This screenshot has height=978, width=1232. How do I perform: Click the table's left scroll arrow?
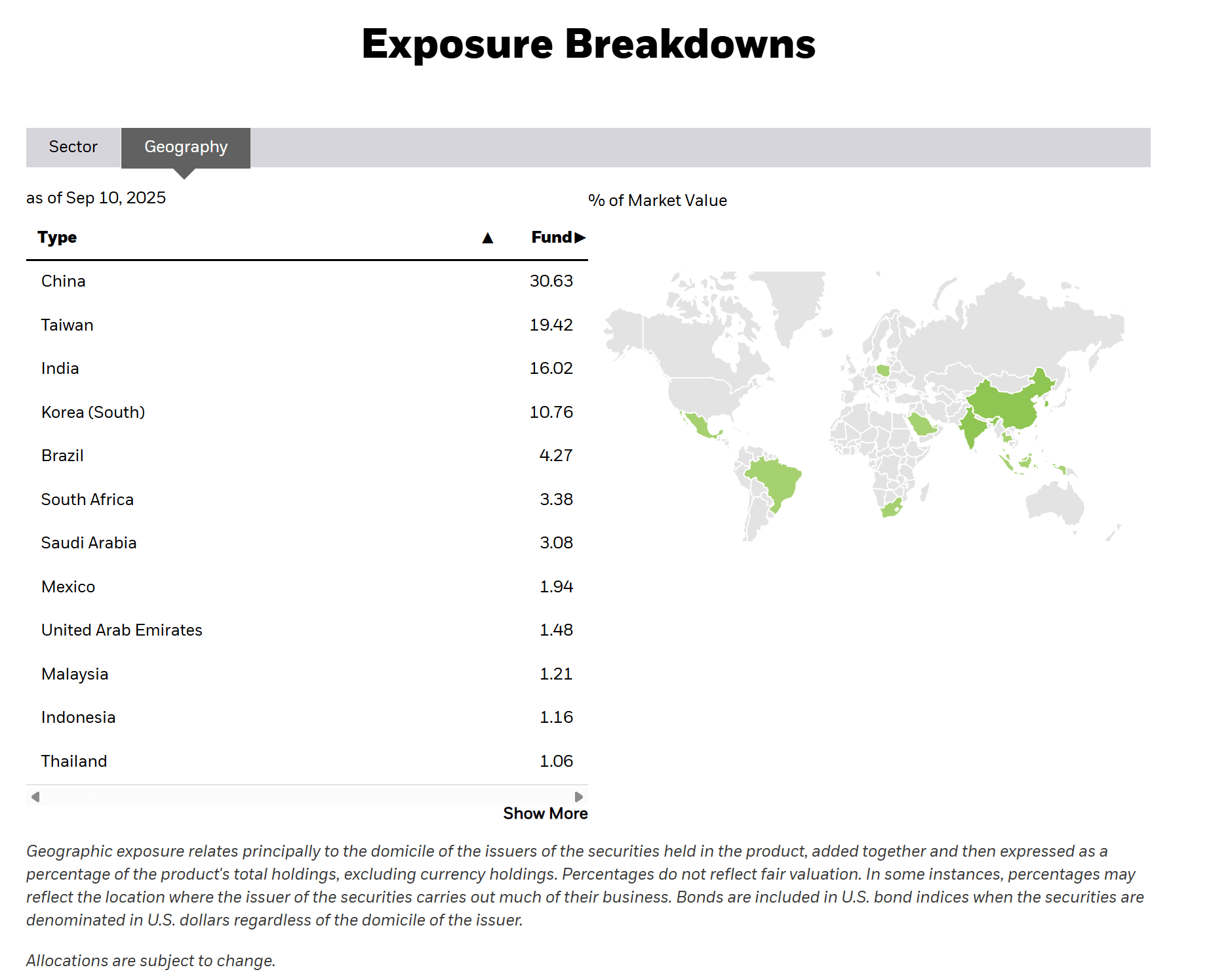(35, 797)
